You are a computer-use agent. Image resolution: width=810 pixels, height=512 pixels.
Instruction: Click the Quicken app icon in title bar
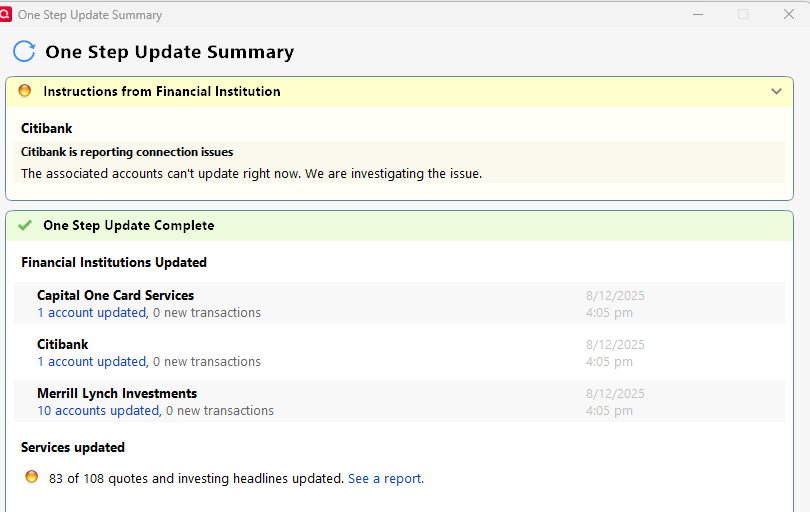point(5,14)
